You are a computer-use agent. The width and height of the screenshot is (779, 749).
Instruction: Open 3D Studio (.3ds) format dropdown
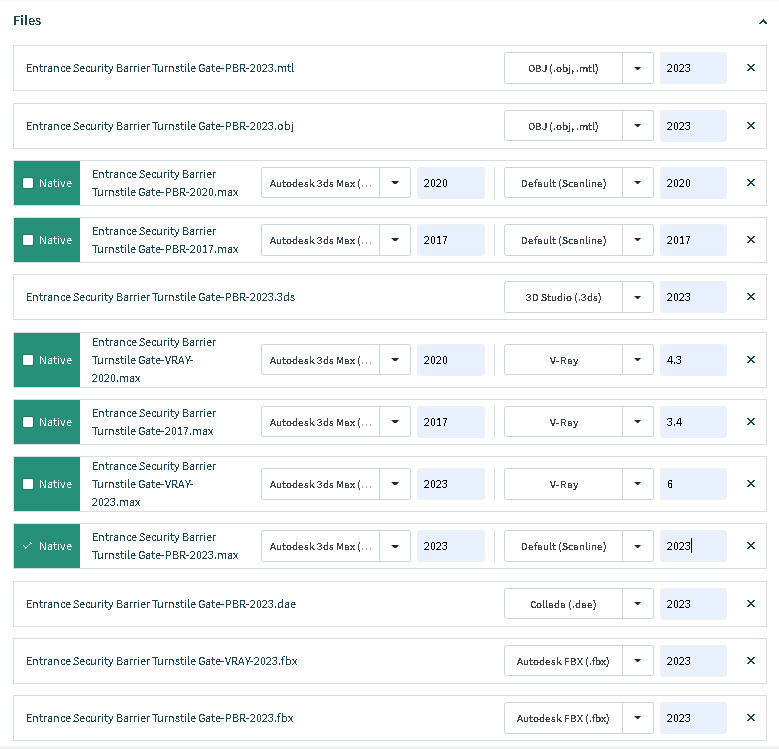(x=638, y=297)
